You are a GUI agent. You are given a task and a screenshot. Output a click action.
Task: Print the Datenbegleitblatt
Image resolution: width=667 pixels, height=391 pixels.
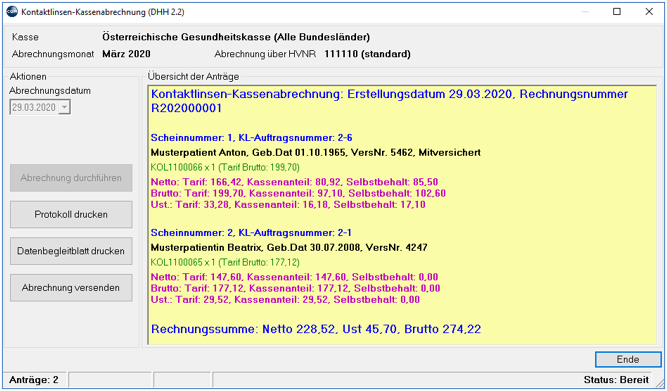point(71,251)
